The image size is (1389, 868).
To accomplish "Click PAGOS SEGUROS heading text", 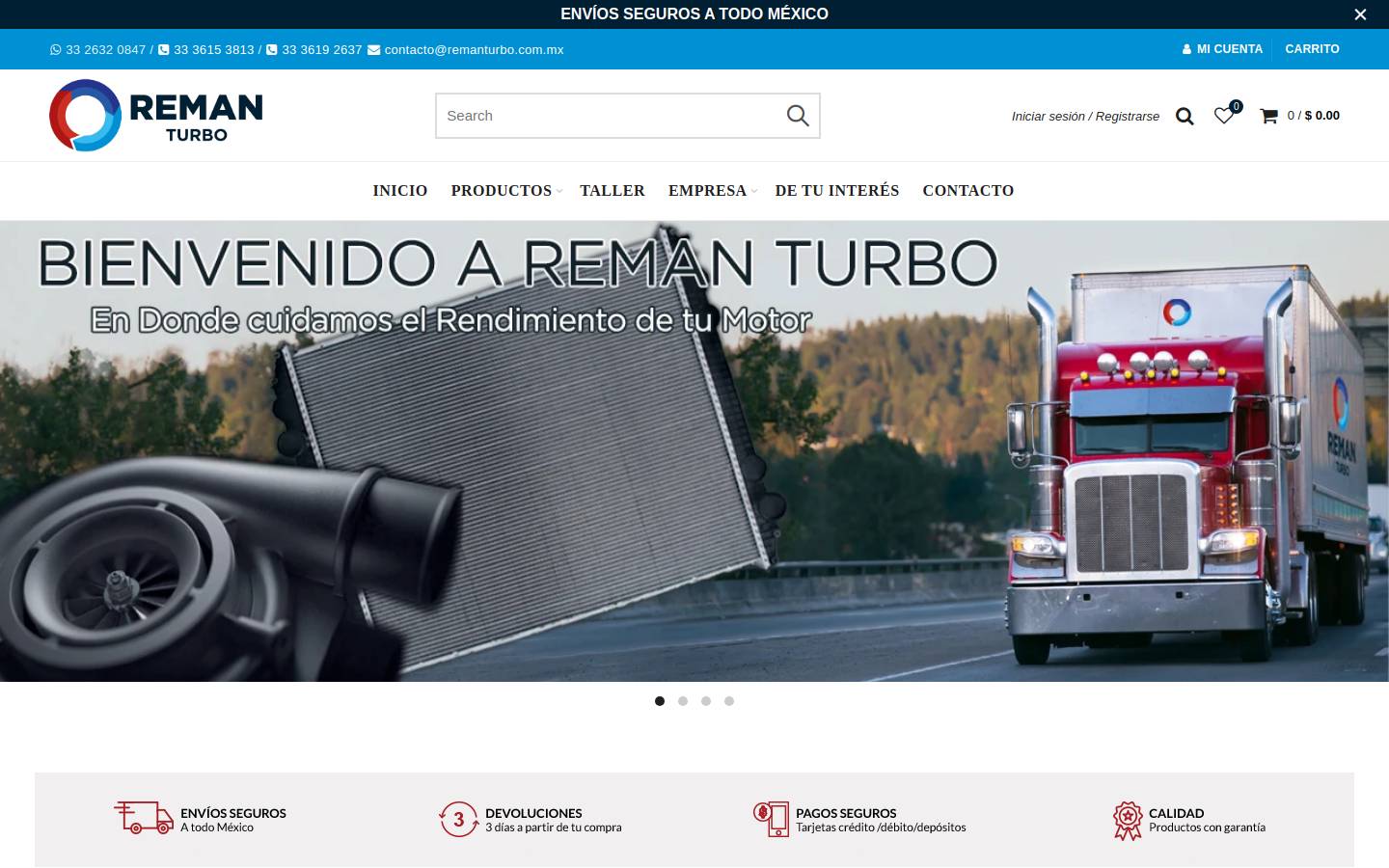I will click(x=846, y=813).
